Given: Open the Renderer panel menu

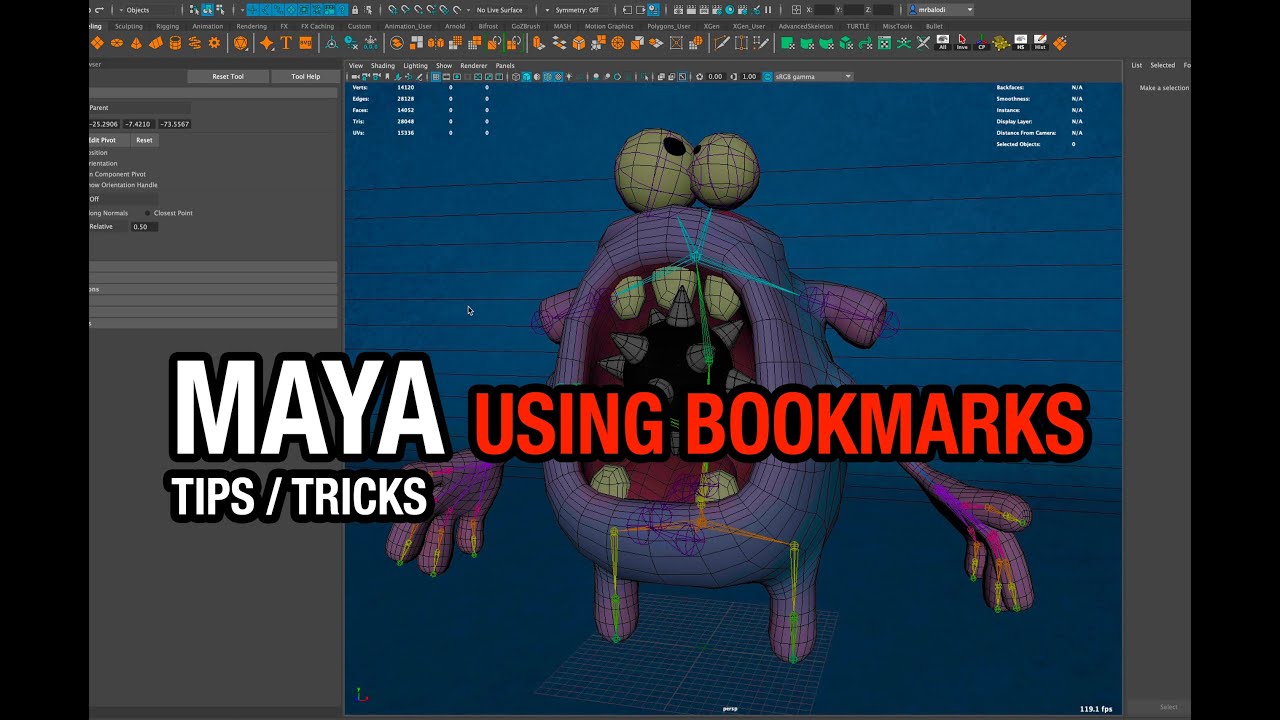Looking at the screenshot, I should tap(473, 66).
